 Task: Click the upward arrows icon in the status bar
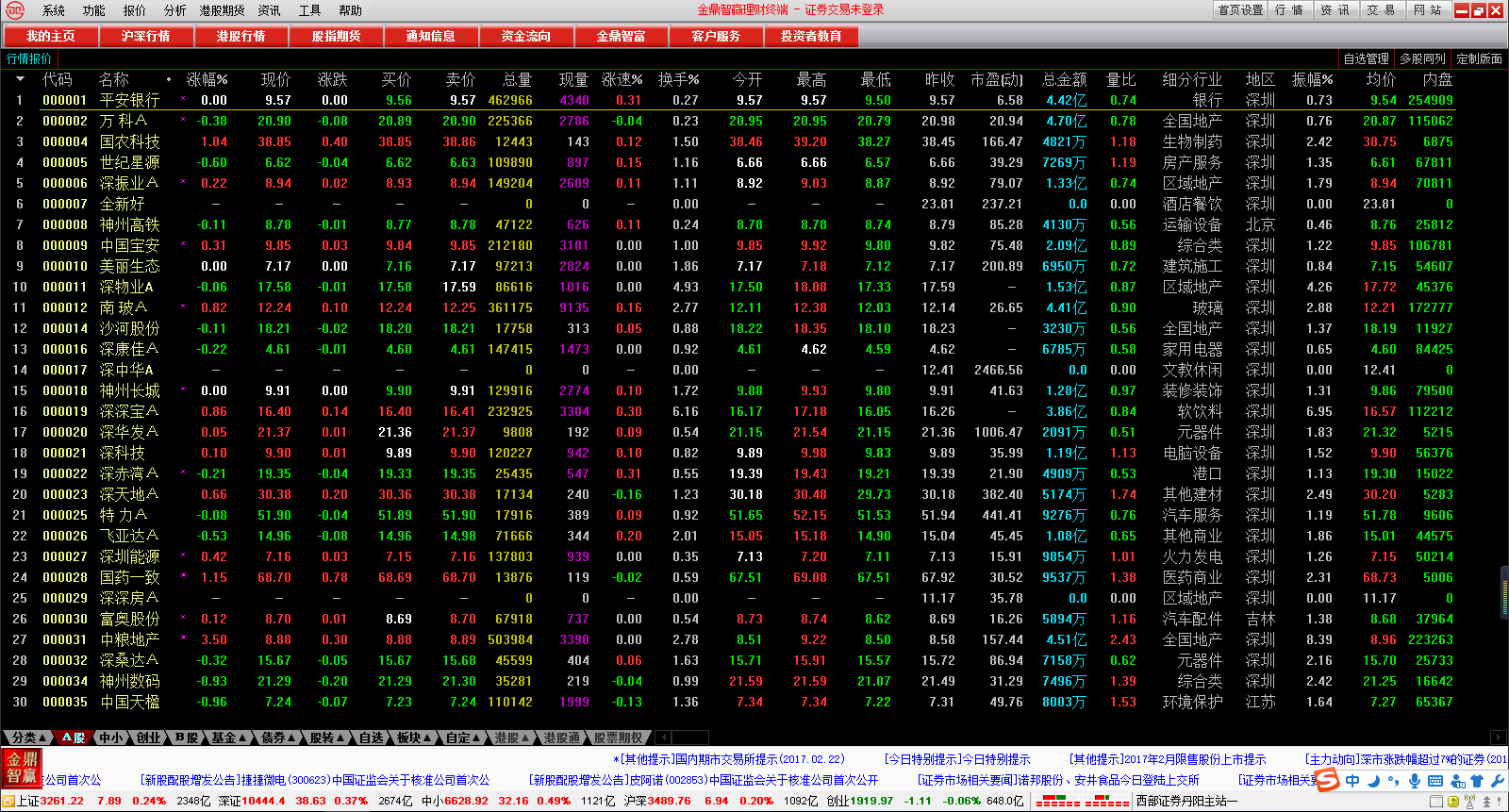(x=1485, y=802)
